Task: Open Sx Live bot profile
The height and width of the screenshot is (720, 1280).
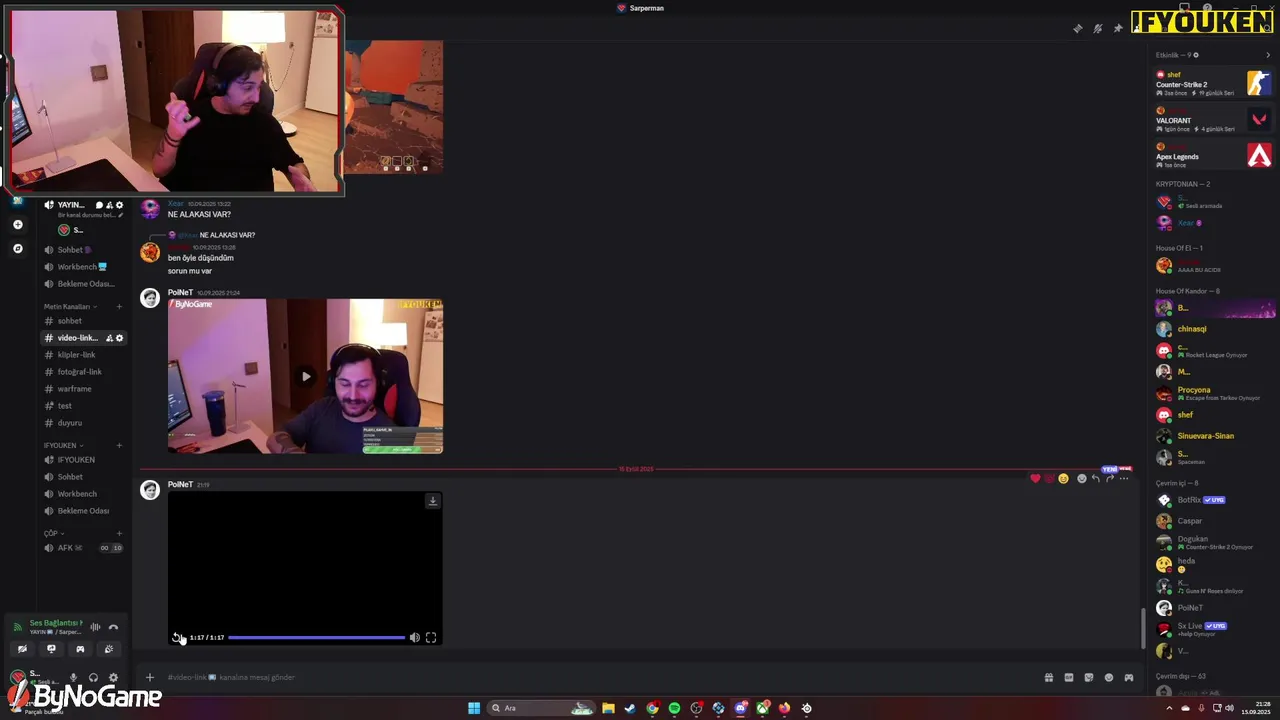Action: [1213, 629]
